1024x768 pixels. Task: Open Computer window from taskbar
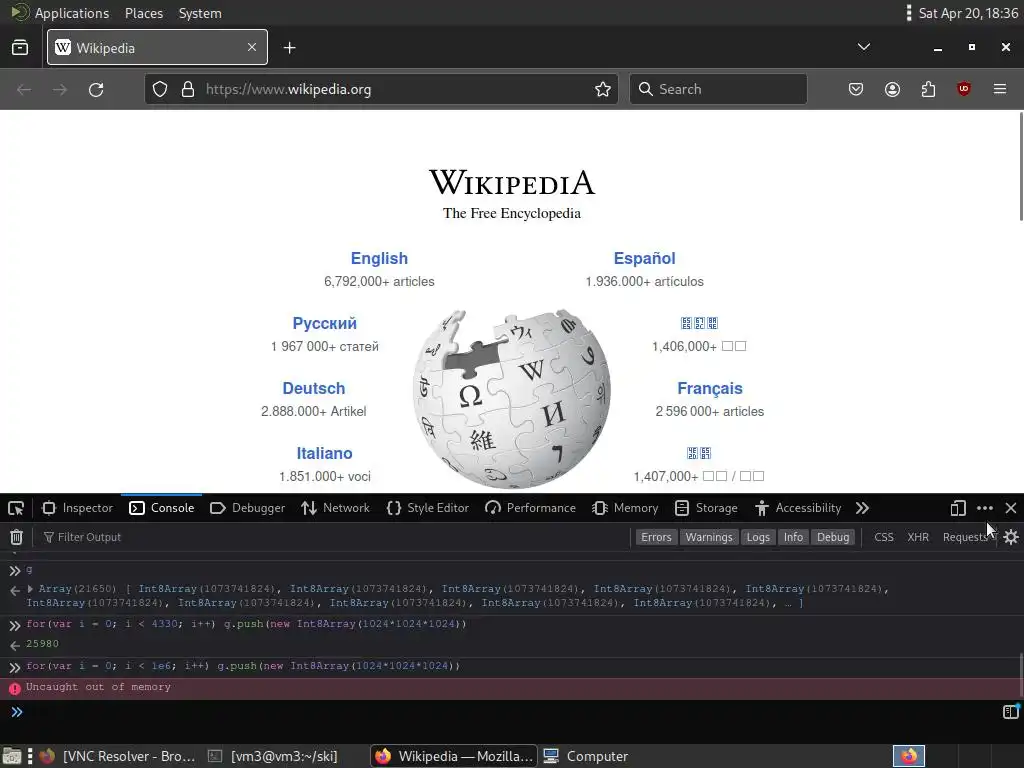[x=586, y=756]
